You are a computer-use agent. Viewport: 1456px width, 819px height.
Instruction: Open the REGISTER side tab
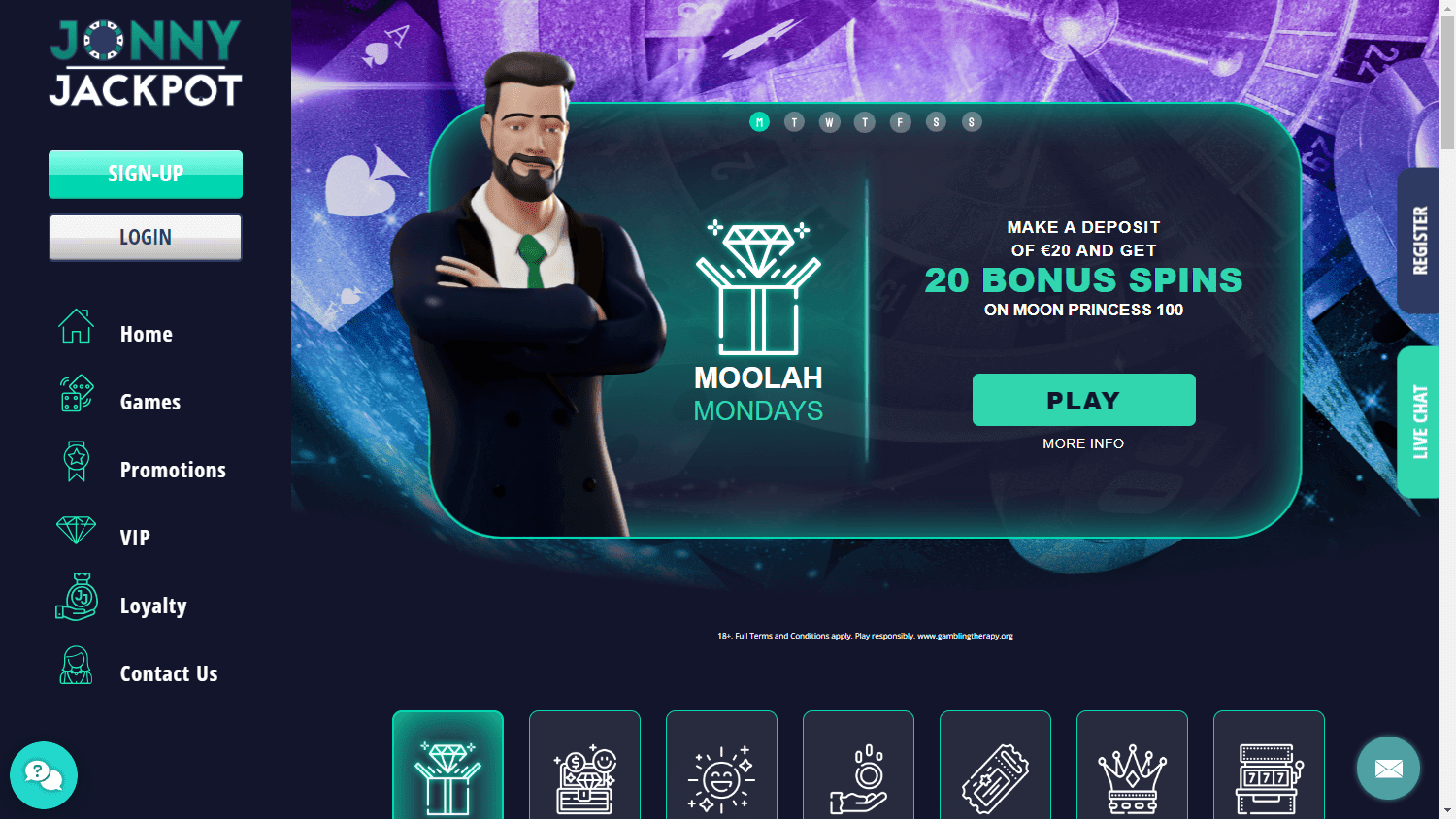tap(1418, 241)
